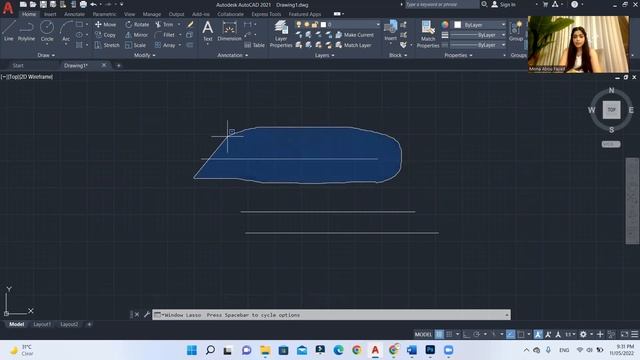Toggle grid display in status bar

[x=439, y=334]
